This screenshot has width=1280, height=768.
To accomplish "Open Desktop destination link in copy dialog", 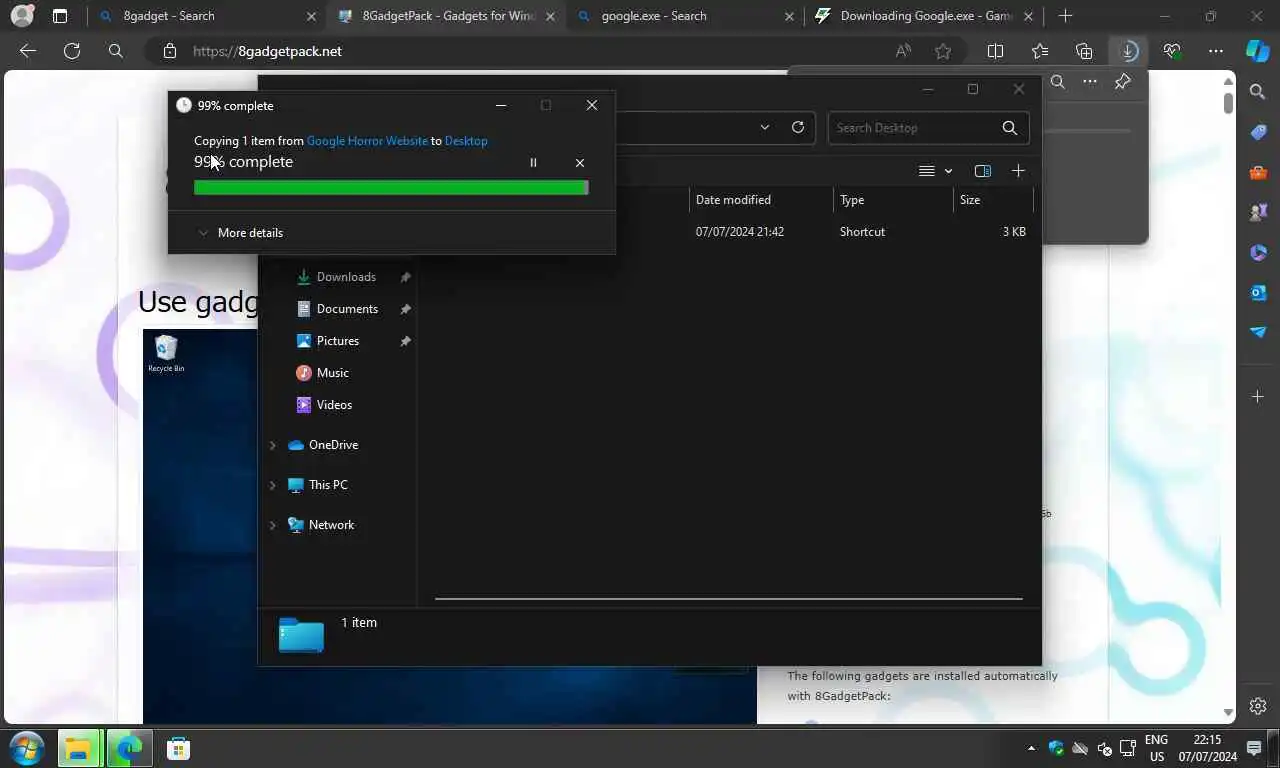I will point(466,141).
